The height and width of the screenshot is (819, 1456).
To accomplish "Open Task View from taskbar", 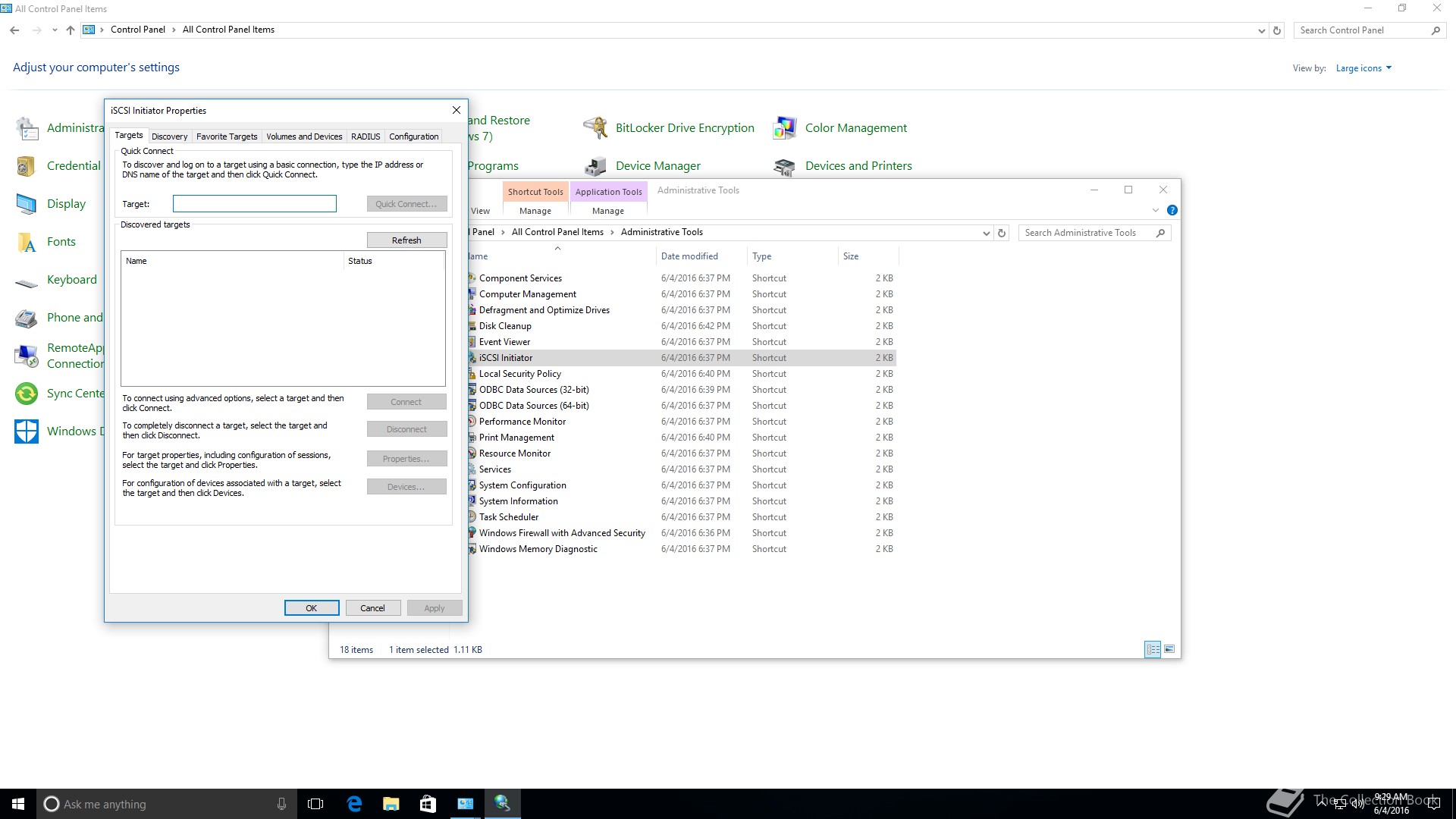I will tap(315, 804).
